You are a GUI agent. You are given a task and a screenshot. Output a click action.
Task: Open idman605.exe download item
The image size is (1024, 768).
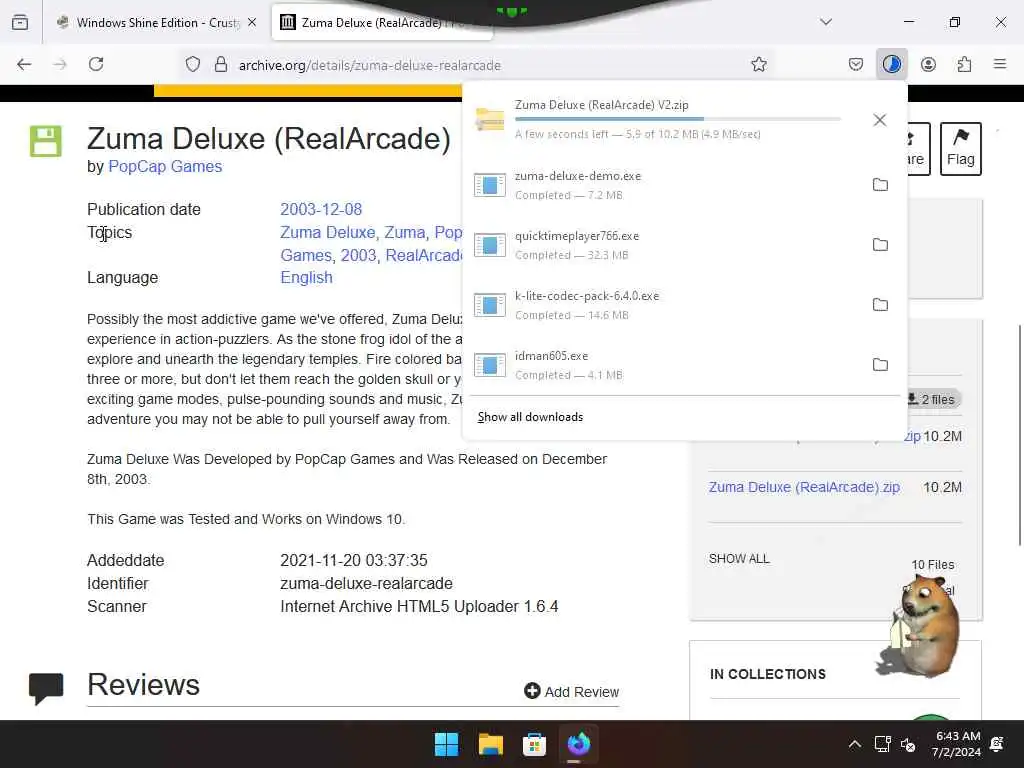663,365
